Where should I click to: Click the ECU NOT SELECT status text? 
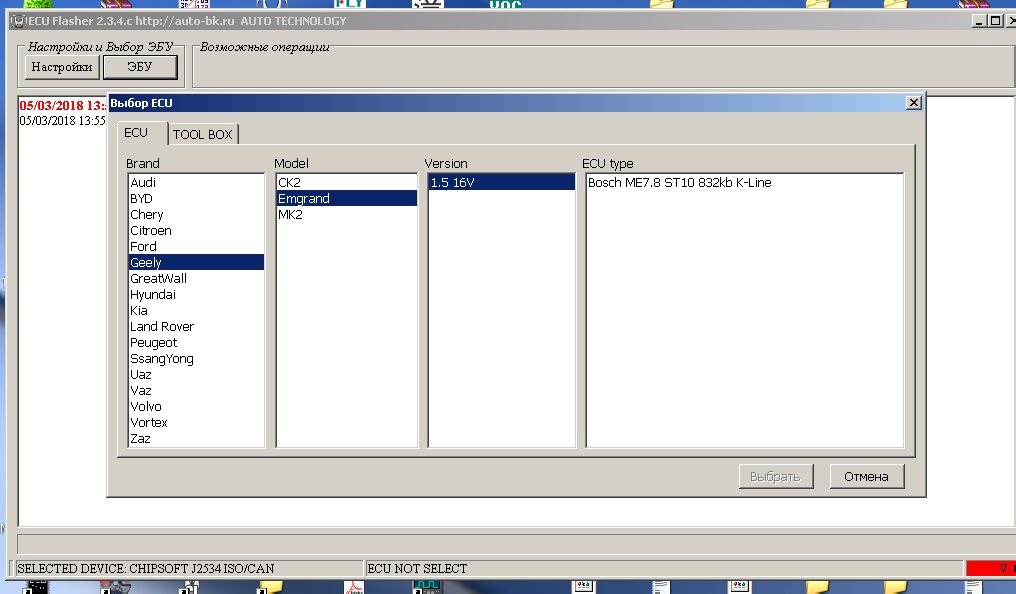tap(417, 569)
